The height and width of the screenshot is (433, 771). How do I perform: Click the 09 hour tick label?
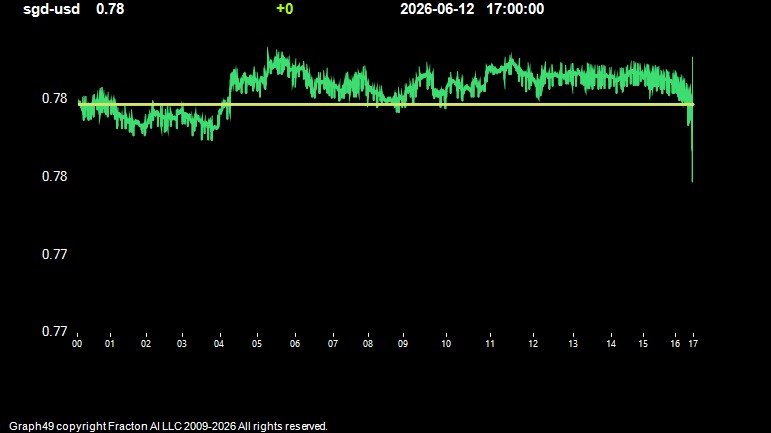[x=403, y=344]
